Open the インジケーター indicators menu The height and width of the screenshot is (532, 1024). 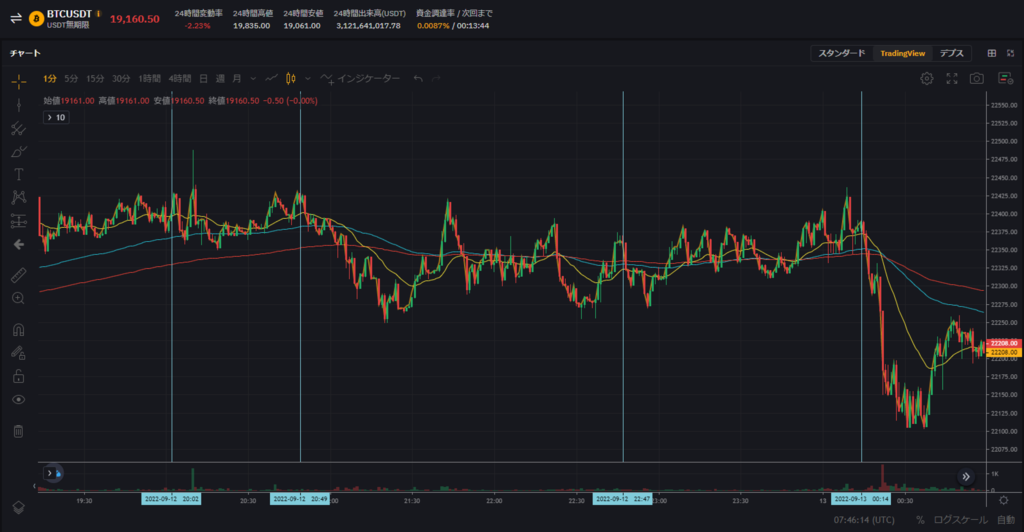pos(360,78)
